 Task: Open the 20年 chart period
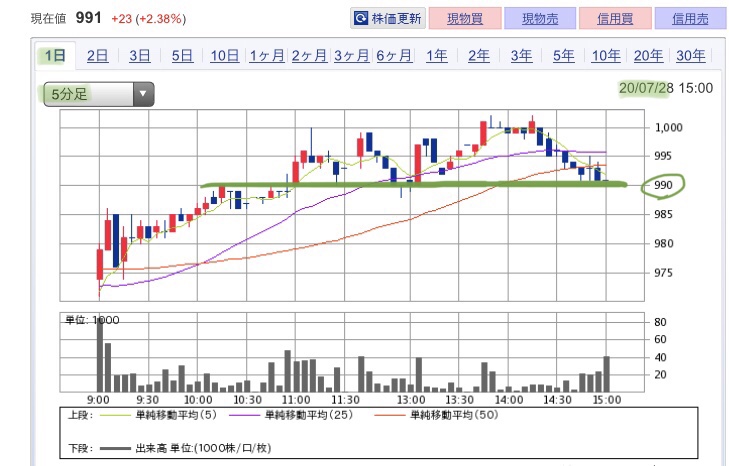click(x=648, y=56)
